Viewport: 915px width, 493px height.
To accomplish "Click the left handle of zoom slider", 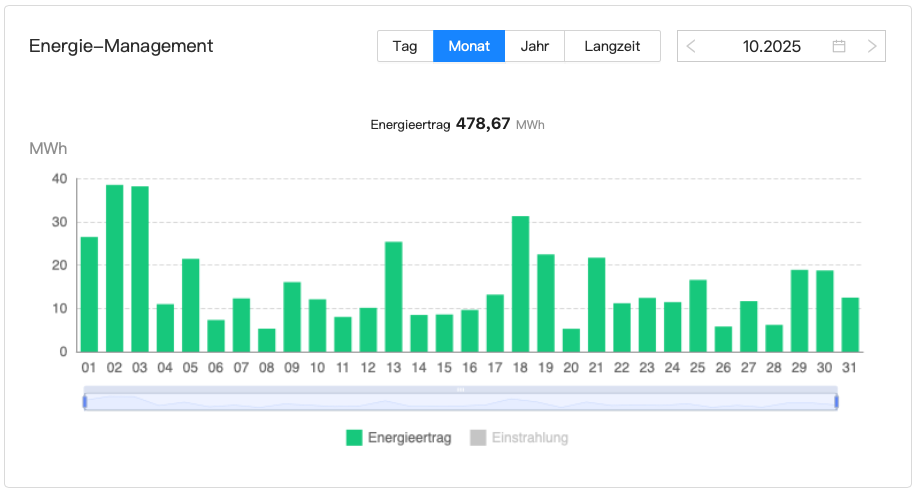I will click(85, 401).
